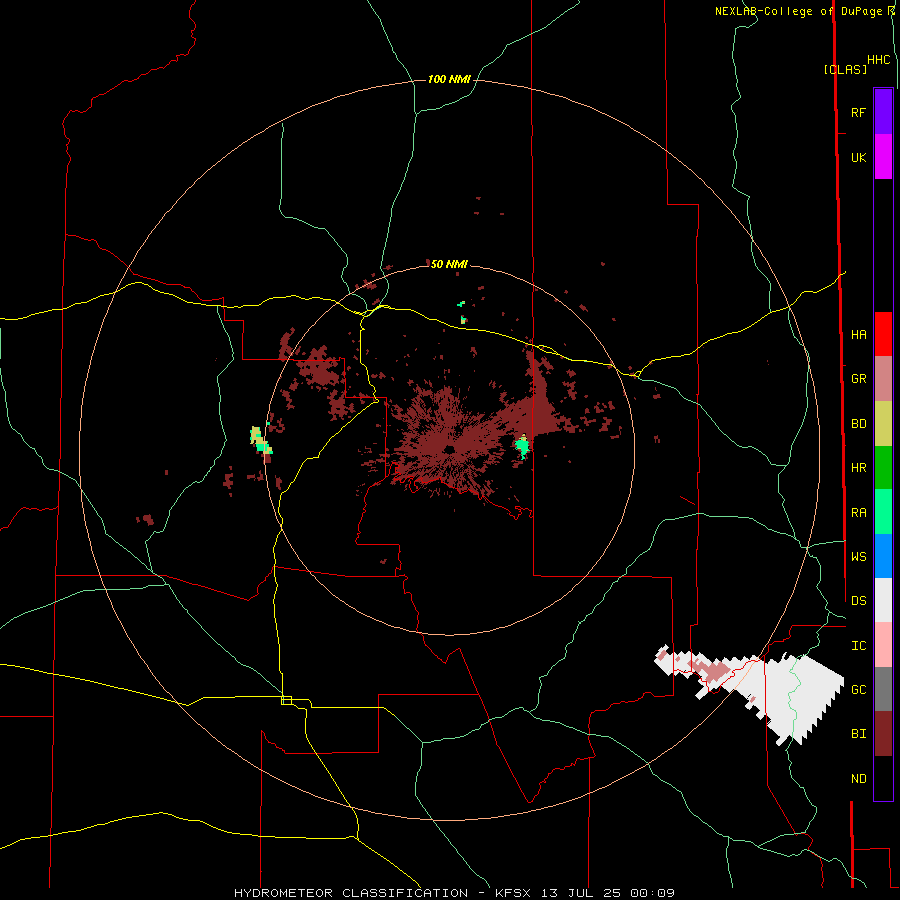
Task: Click the radar site center hole
Action: click(x=449, y=449)
